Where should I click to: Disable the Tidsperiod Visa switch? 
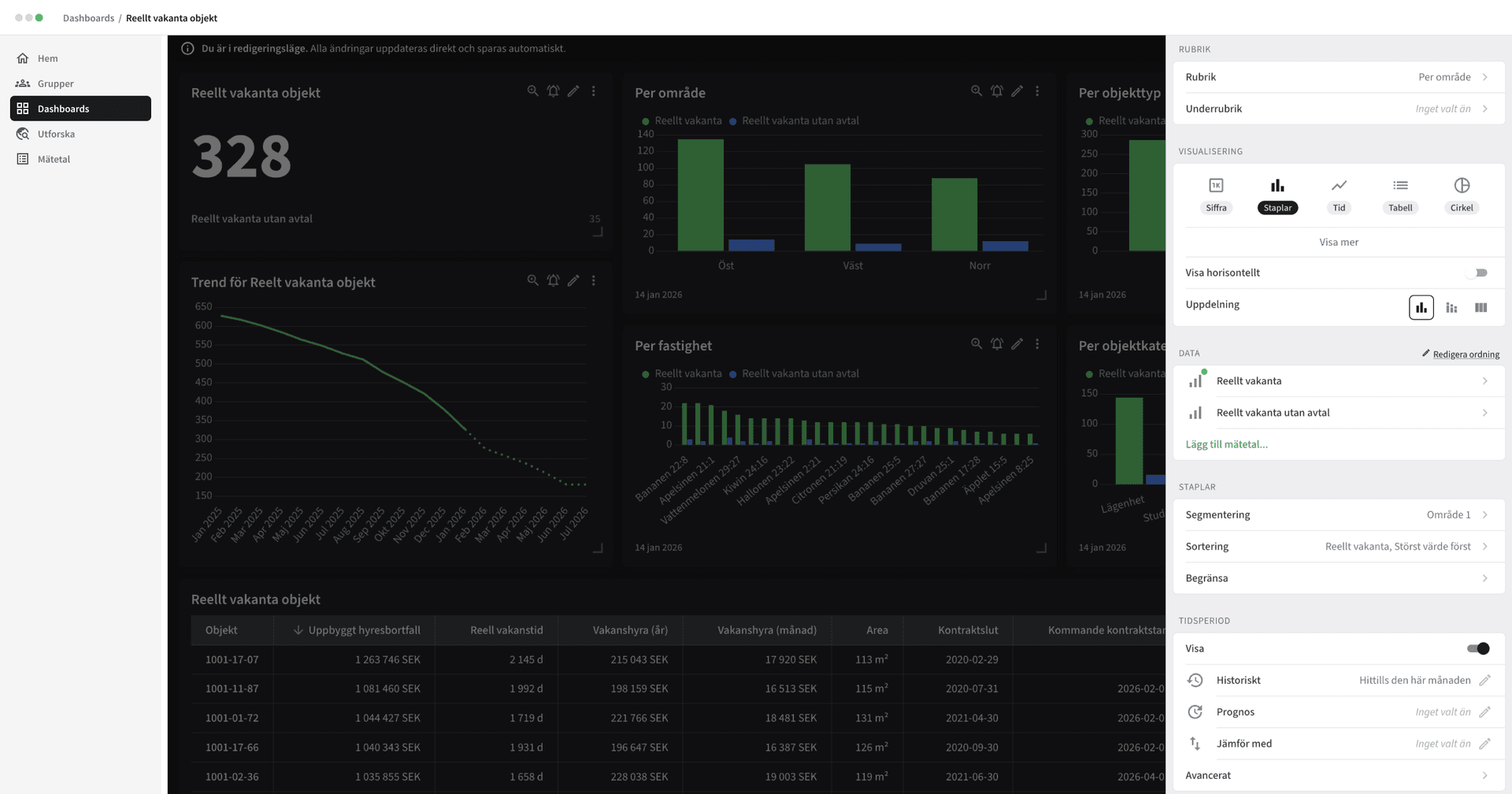[1479, 648]
